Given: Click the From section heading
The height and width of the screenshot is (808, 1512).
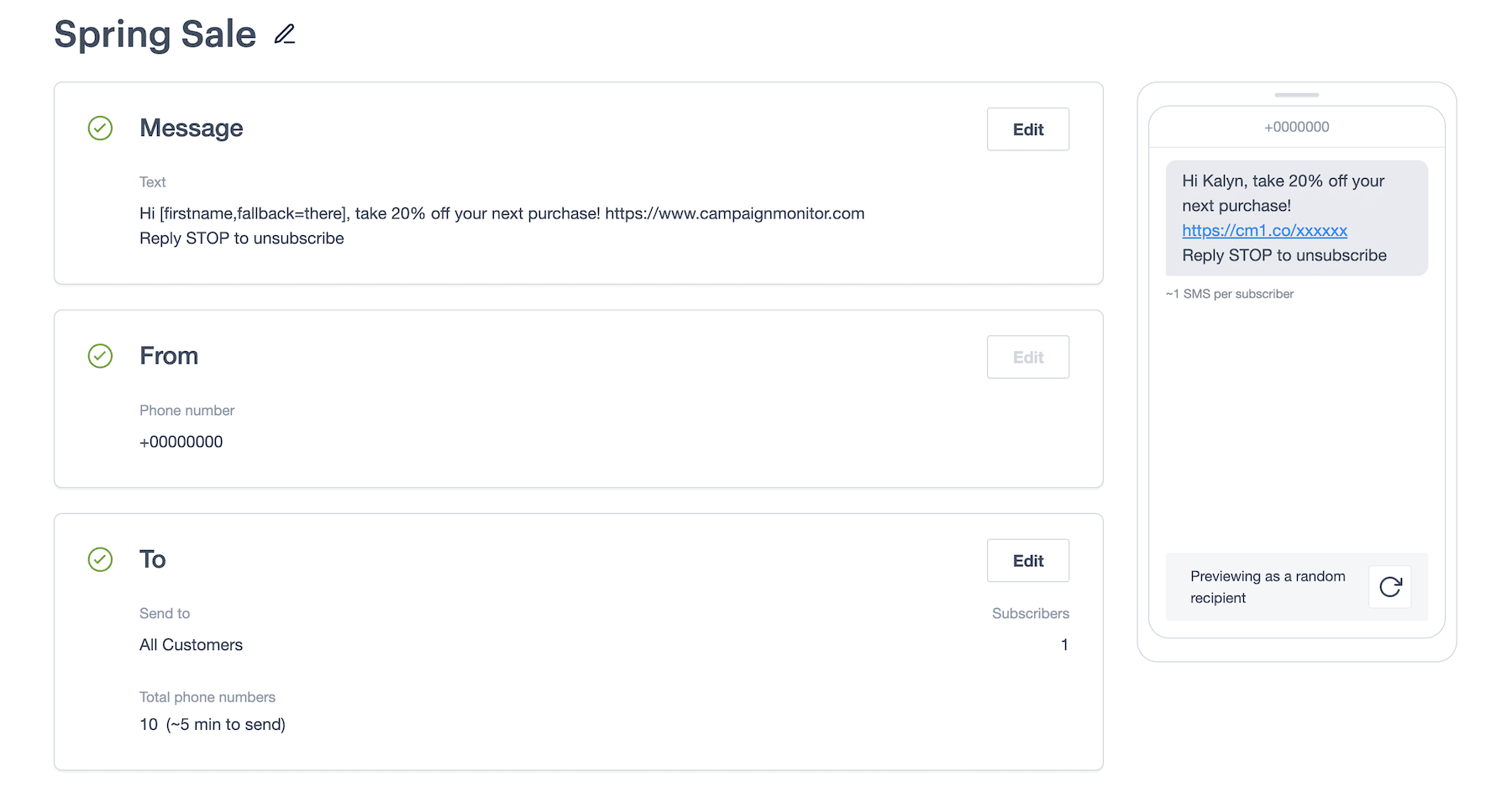Looking at the screenshot, I should [169, 356].
